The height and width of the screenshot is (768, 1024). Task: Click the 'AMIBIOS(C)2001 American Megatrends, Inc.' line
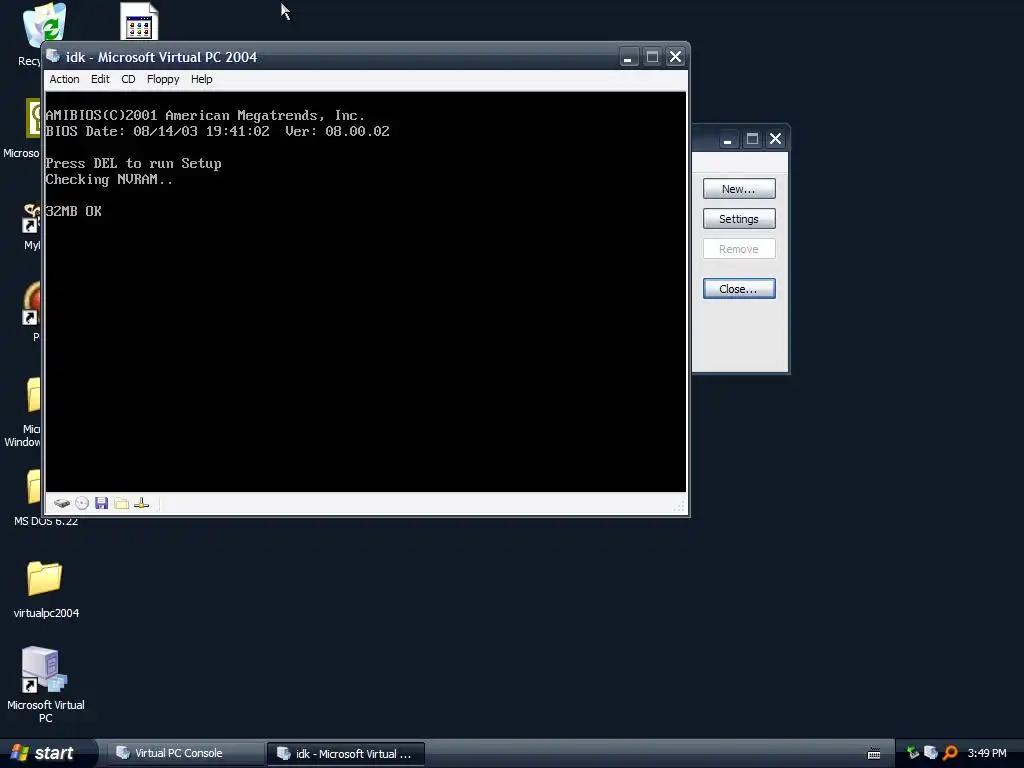(205, 116)
